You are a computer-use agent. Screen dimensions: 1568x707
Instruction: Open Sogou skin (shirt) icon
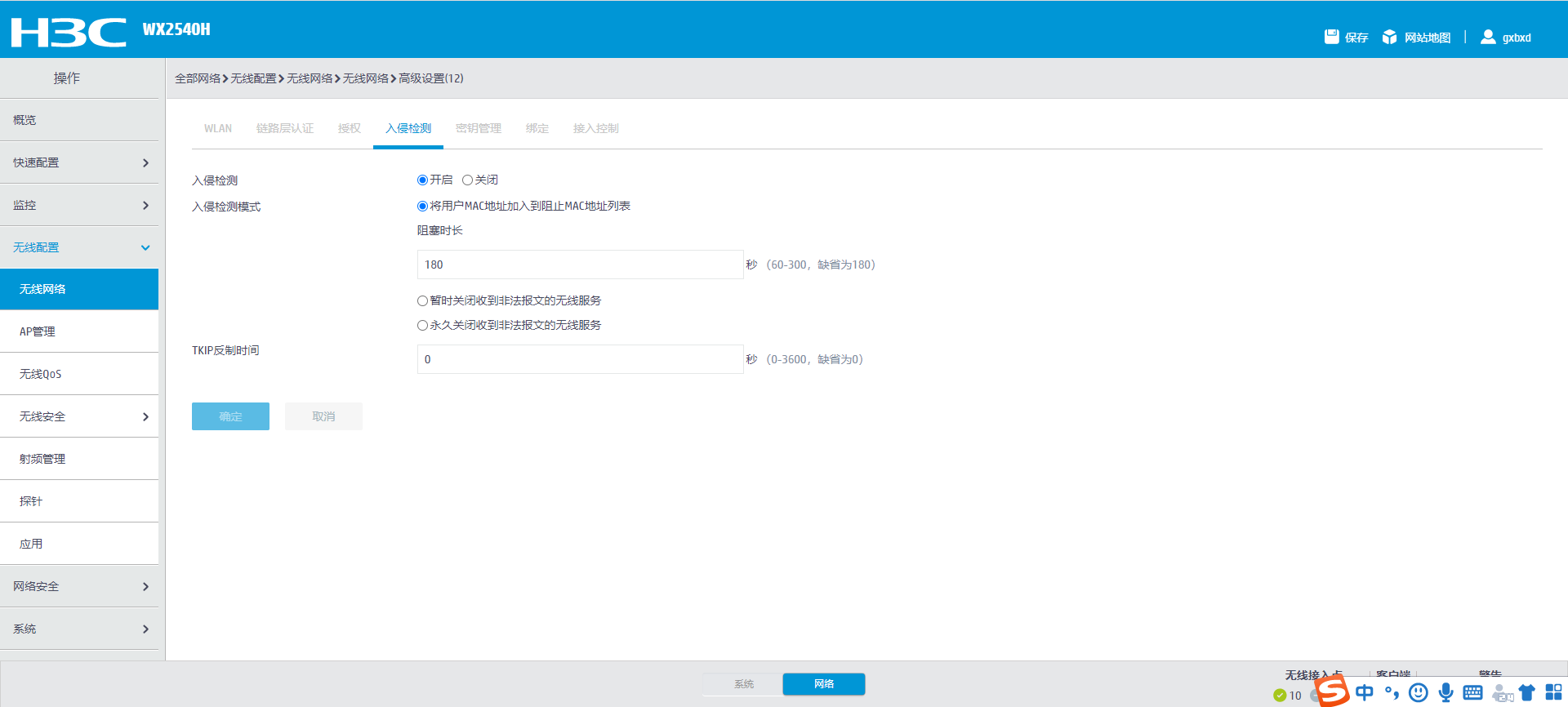click(1527, 693)
